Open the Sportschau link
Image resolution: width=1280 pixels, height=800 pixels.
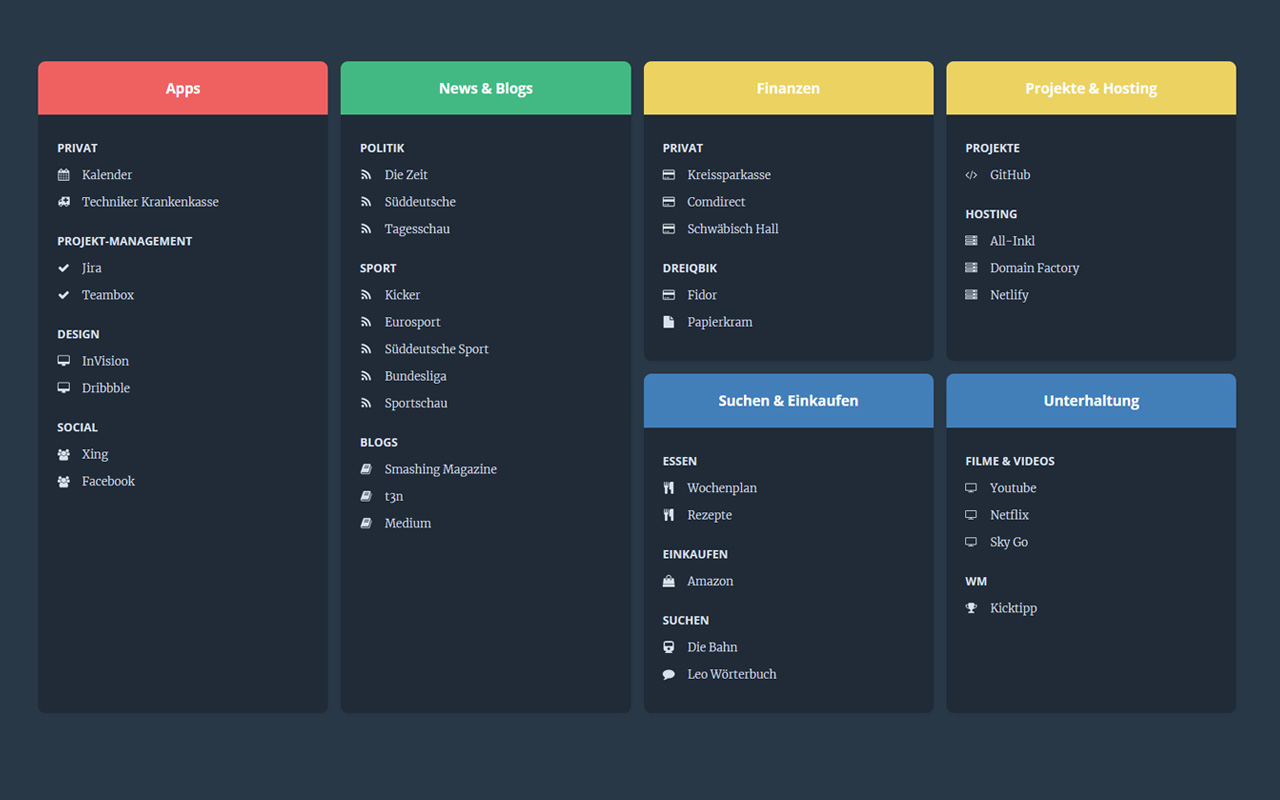(416, 403)
